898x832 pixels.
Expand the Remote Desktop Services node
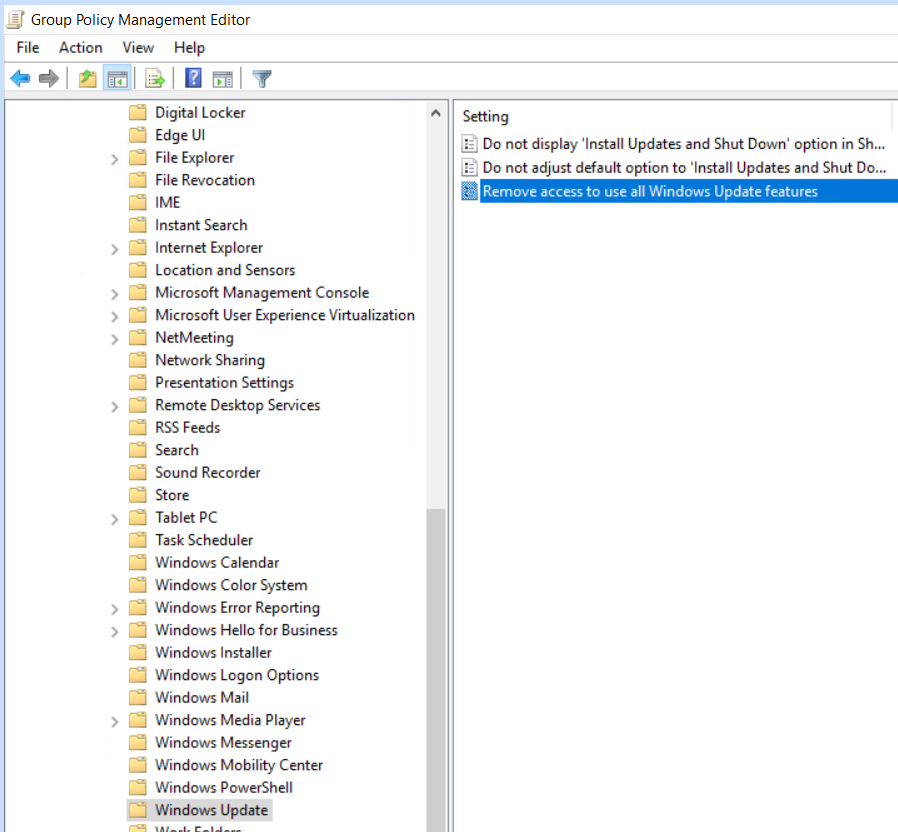pos(114,406)
